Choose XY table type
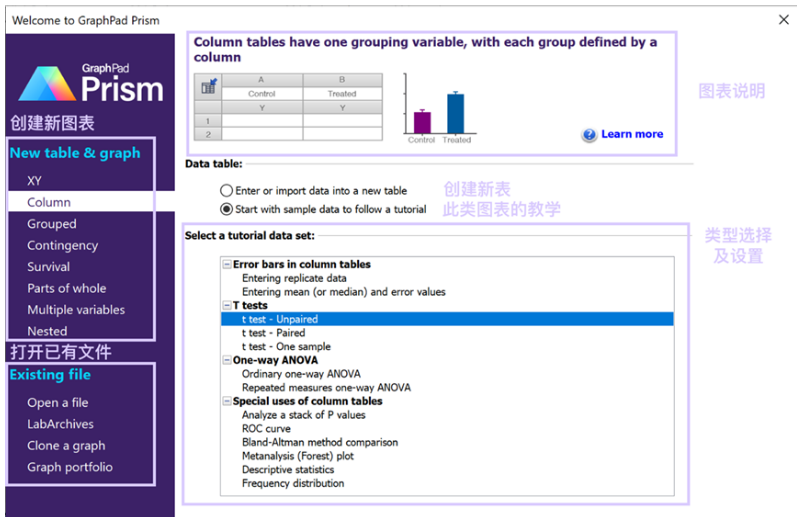 point(35,181)
